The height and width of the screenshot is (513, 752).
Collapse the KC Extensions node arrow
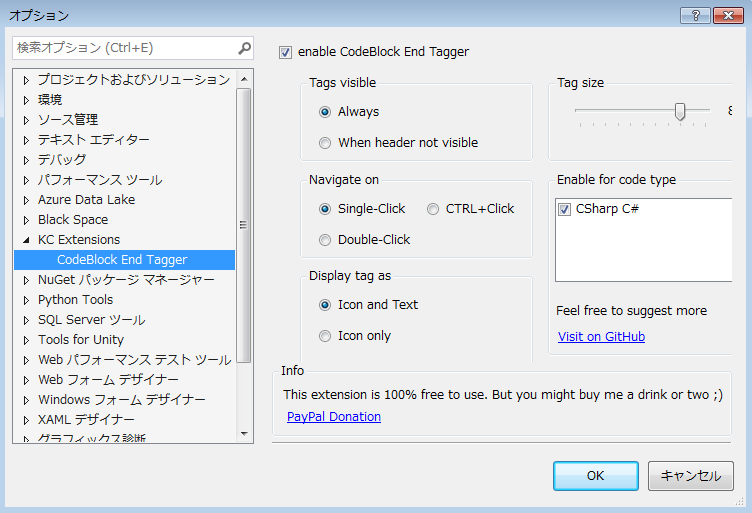26,240
